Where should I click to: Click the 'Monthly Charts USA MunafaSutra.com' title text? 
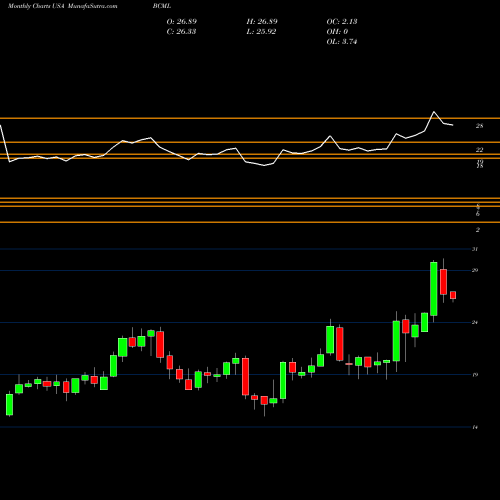point(62,6)
